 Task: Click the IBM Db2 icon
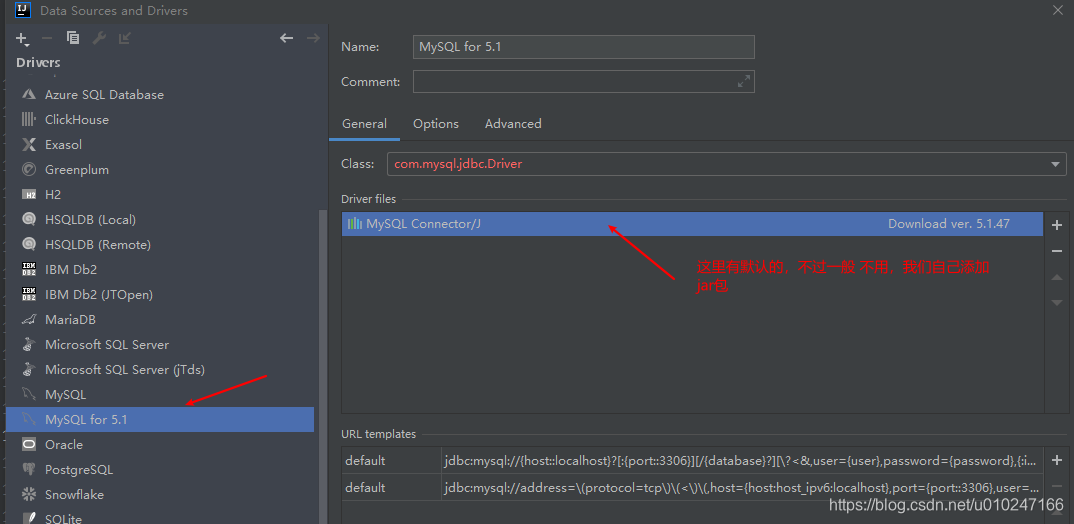point(29,269)
